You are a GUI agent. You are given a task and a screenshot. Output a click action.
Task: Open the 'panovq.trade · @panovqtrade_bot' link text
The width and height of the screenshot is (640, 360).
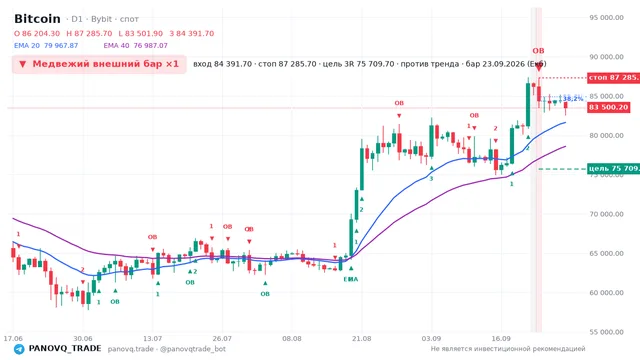point(167,349)
